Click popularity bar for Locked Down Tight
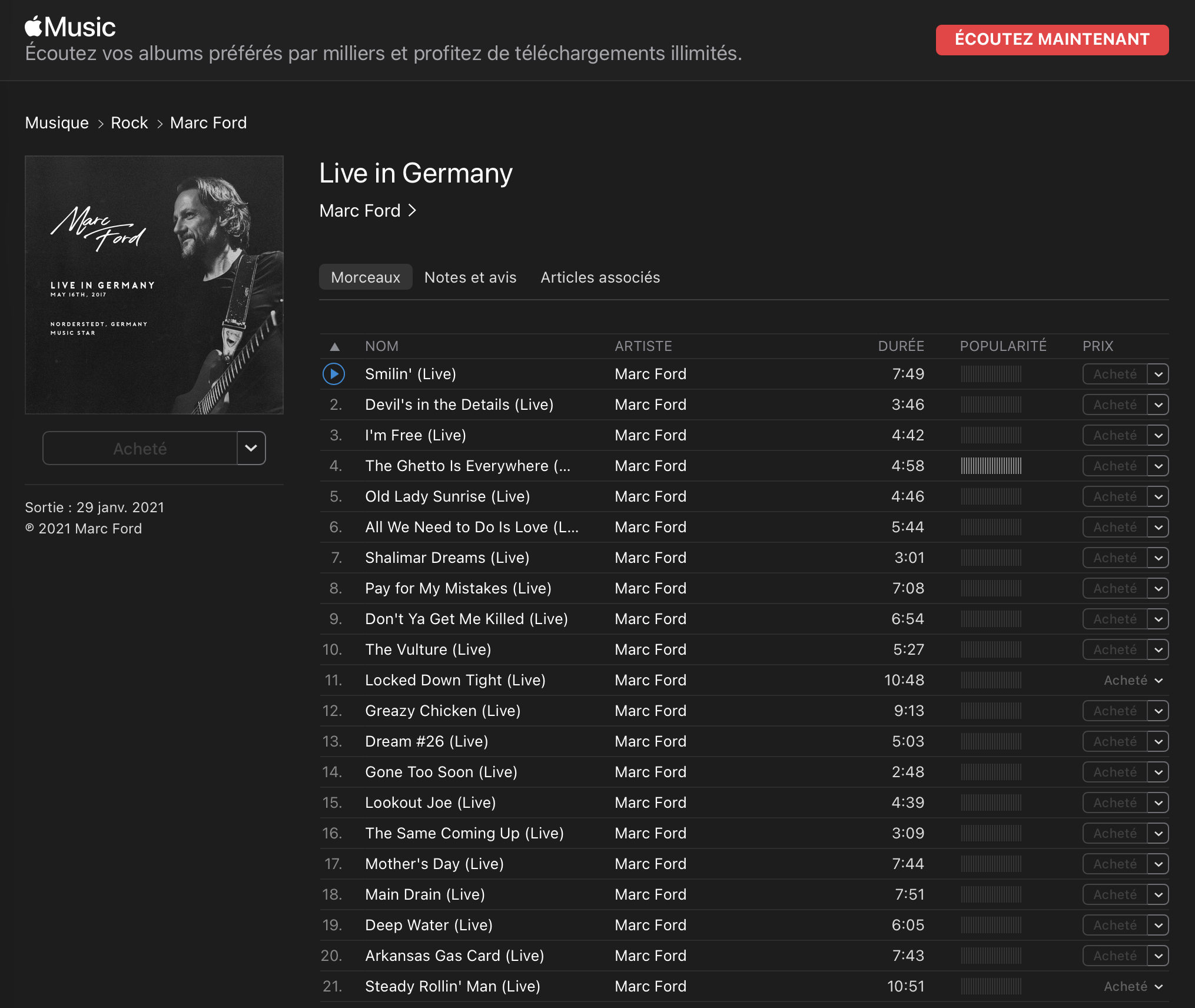The image size is (1195, 1008). 991,680
